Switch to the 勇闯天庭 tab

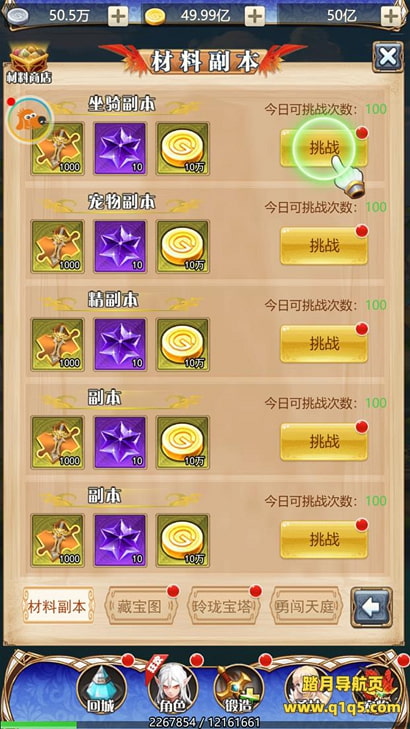point(306,606)
